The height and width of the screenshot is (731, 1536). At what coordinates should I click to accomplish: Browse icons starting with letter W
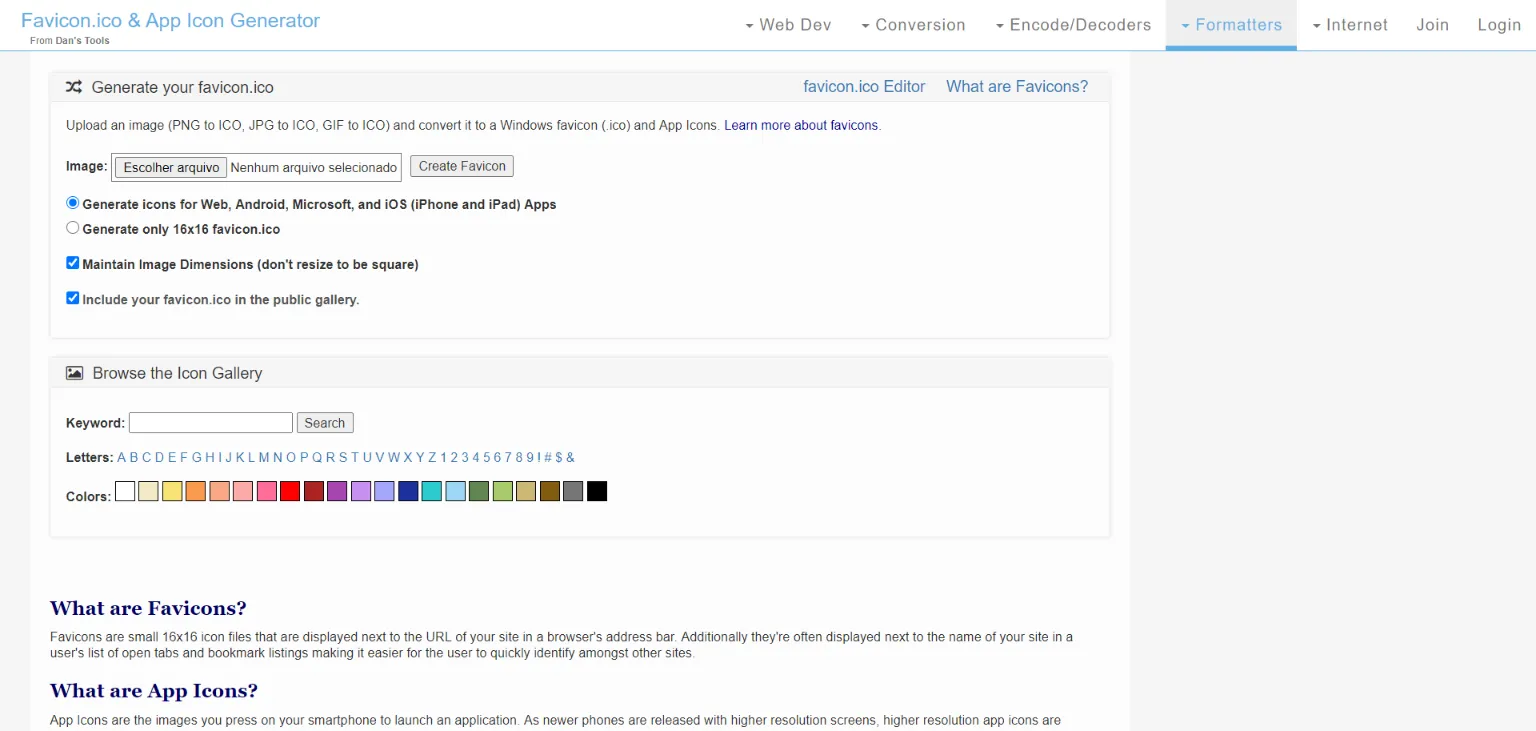pyautogui.click(x=393, y=457)
